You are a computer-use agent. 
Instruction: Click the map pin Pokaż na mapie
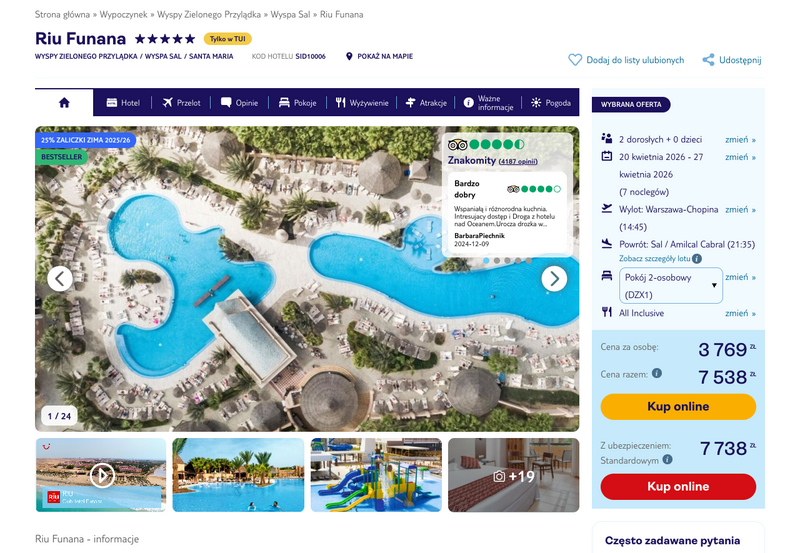coord(349,56)
